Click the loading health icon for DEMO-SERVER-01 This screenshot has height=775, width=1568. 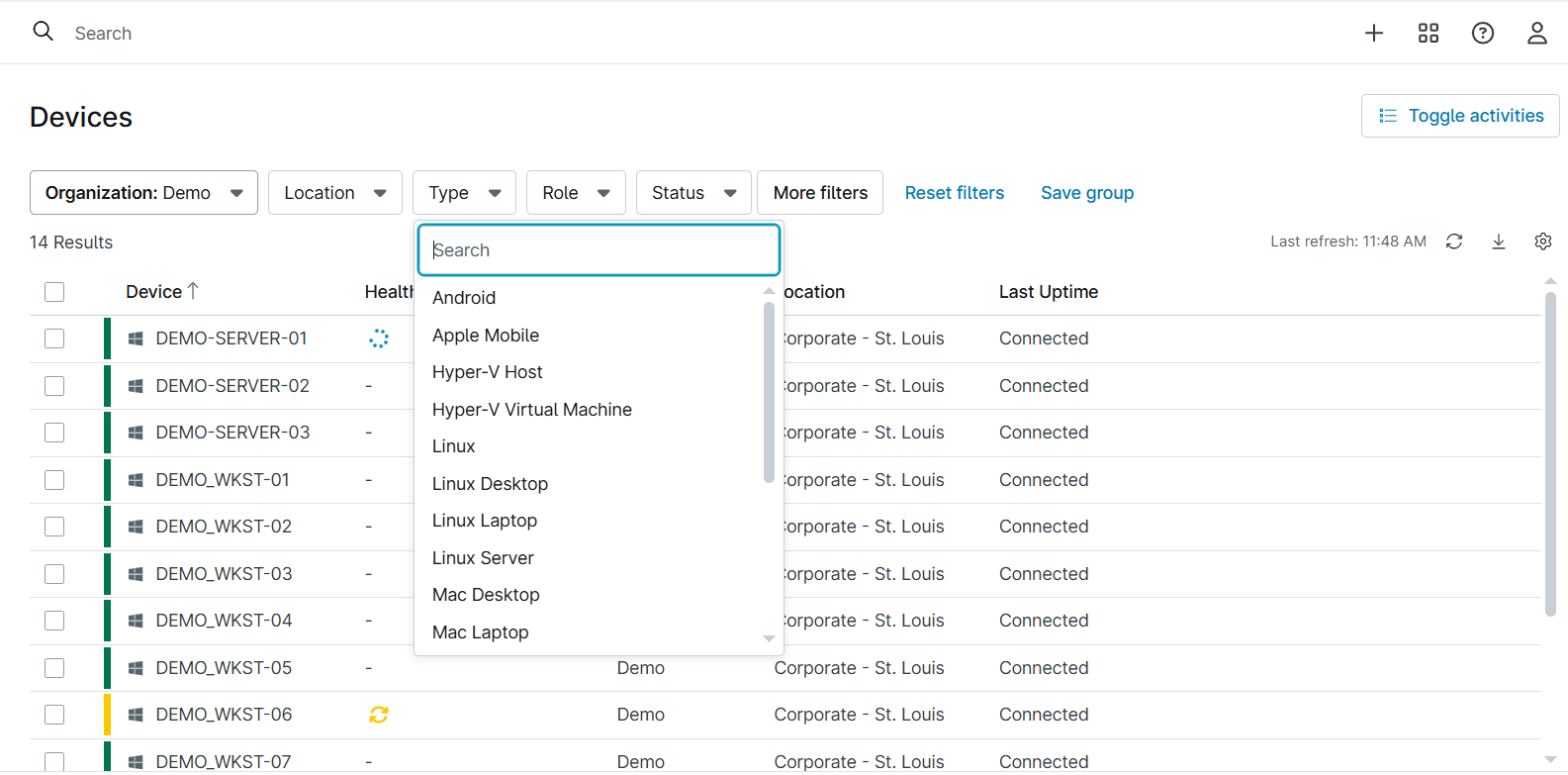[x=379, y=339]
